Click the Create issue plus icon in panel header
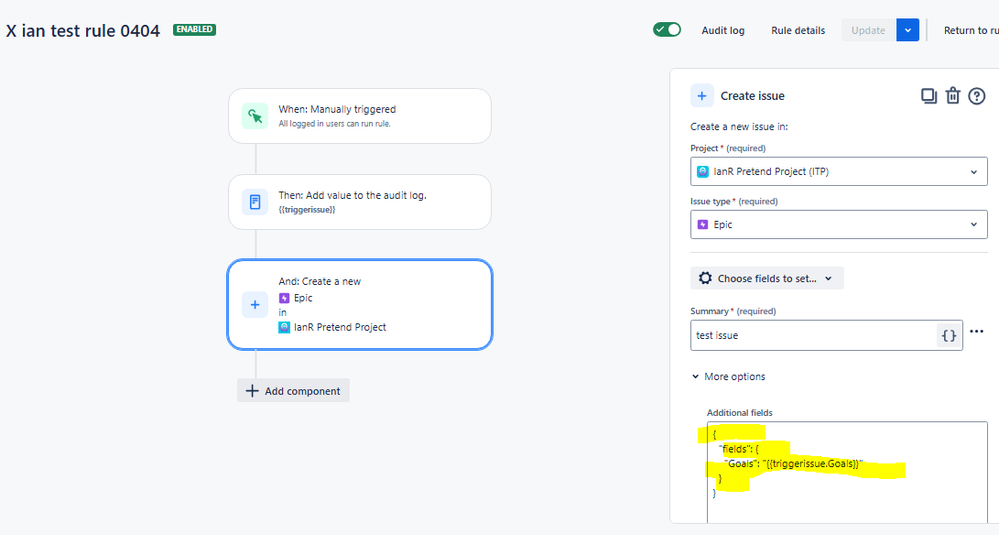999x535 pixels. 702,96
